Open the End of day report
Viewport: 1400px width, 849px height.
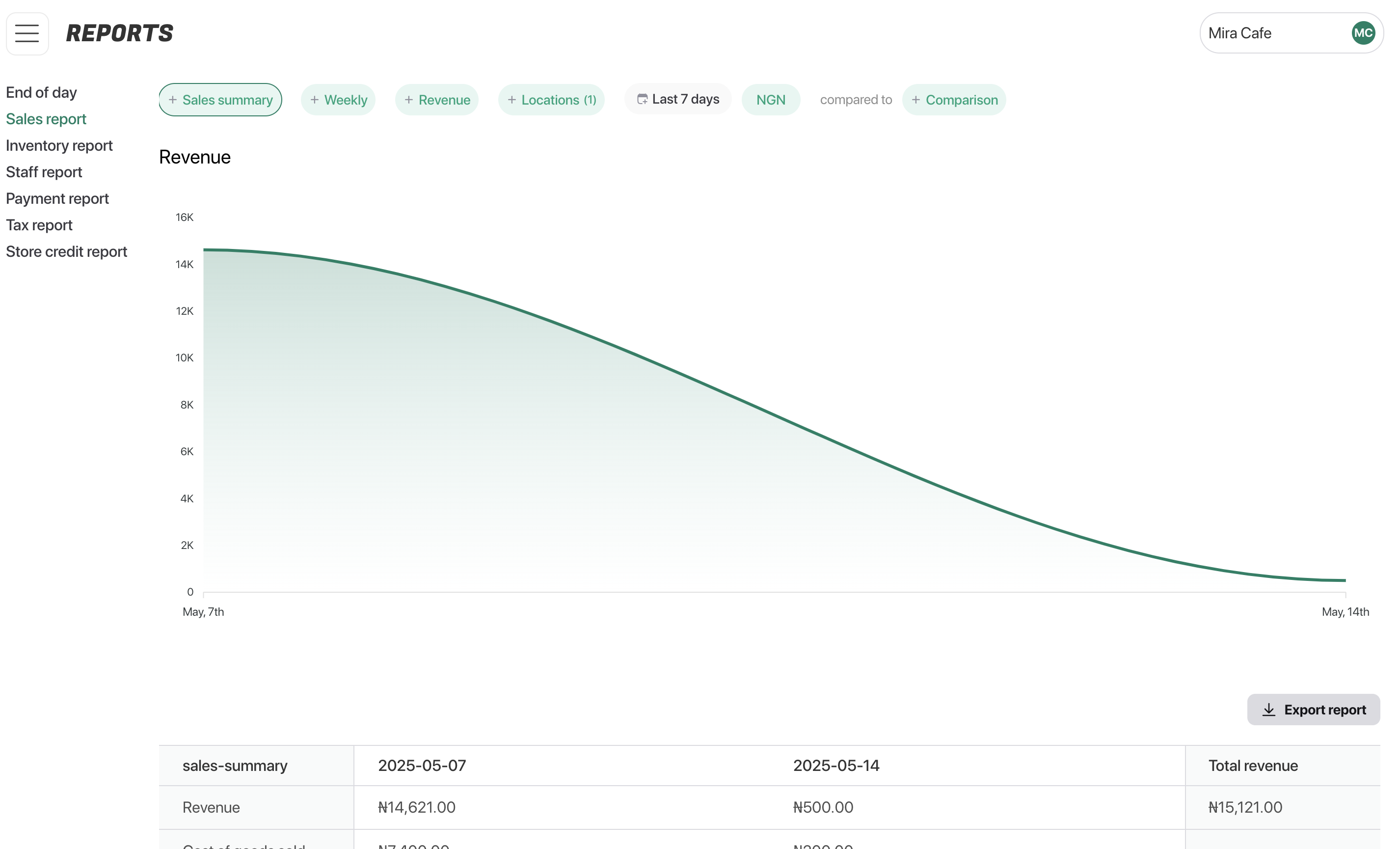pyautogui.click(x=41, y=93)
